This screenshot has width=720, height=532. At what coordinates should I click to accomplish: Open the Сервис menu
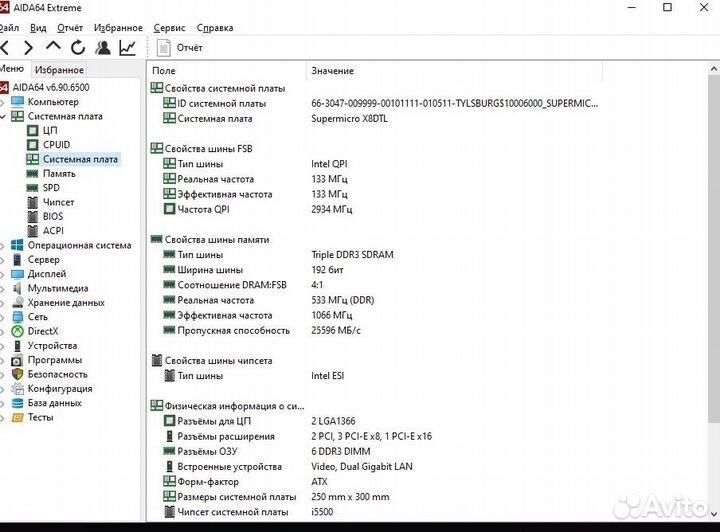click(169, 28)
